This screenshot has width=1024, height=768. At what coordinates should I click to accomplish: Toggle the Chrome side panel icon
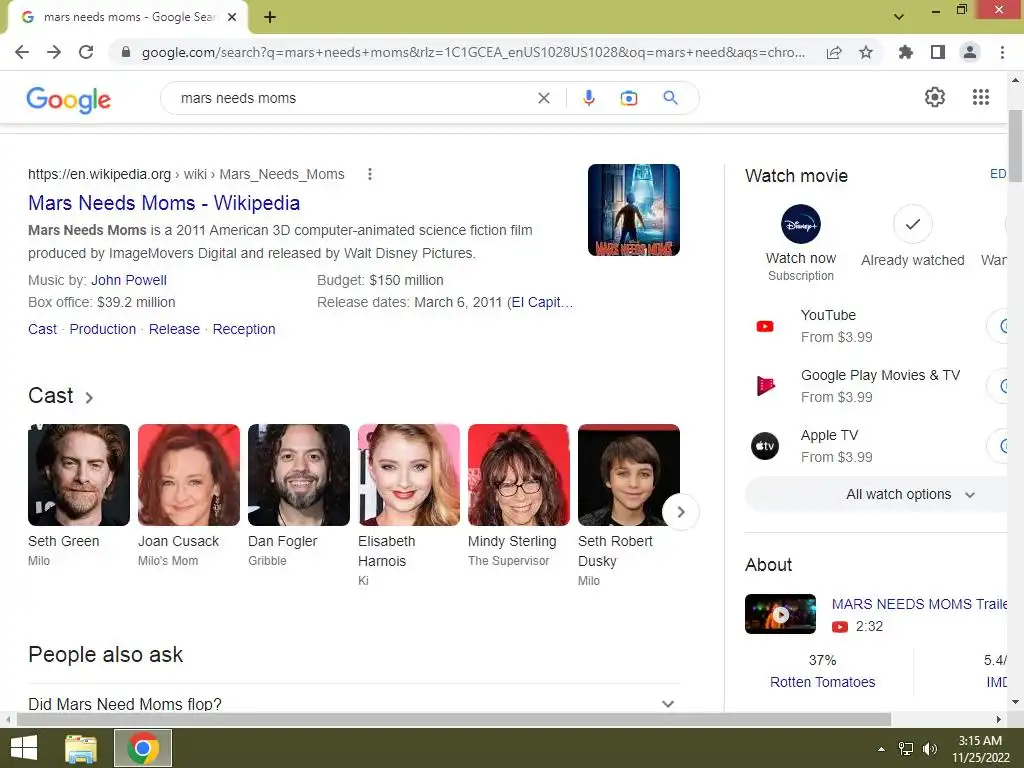click(938, 52)
